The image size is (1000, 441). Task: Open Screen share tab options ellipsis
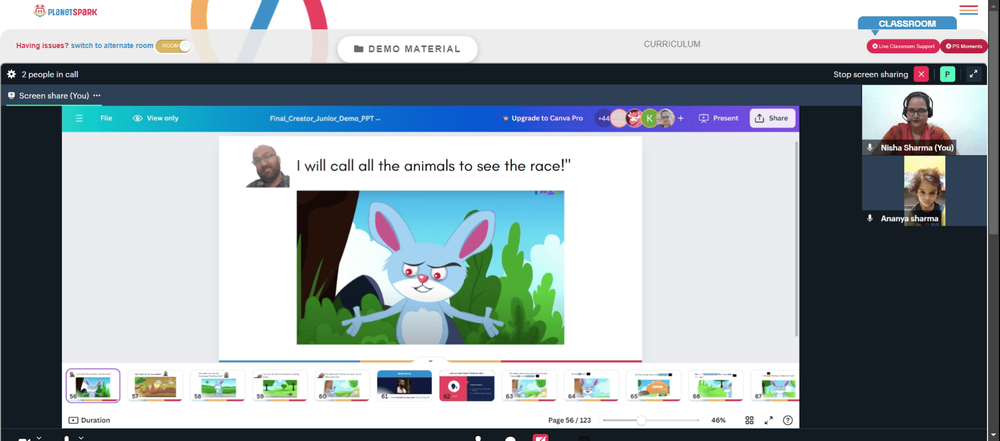pos(97,96)
